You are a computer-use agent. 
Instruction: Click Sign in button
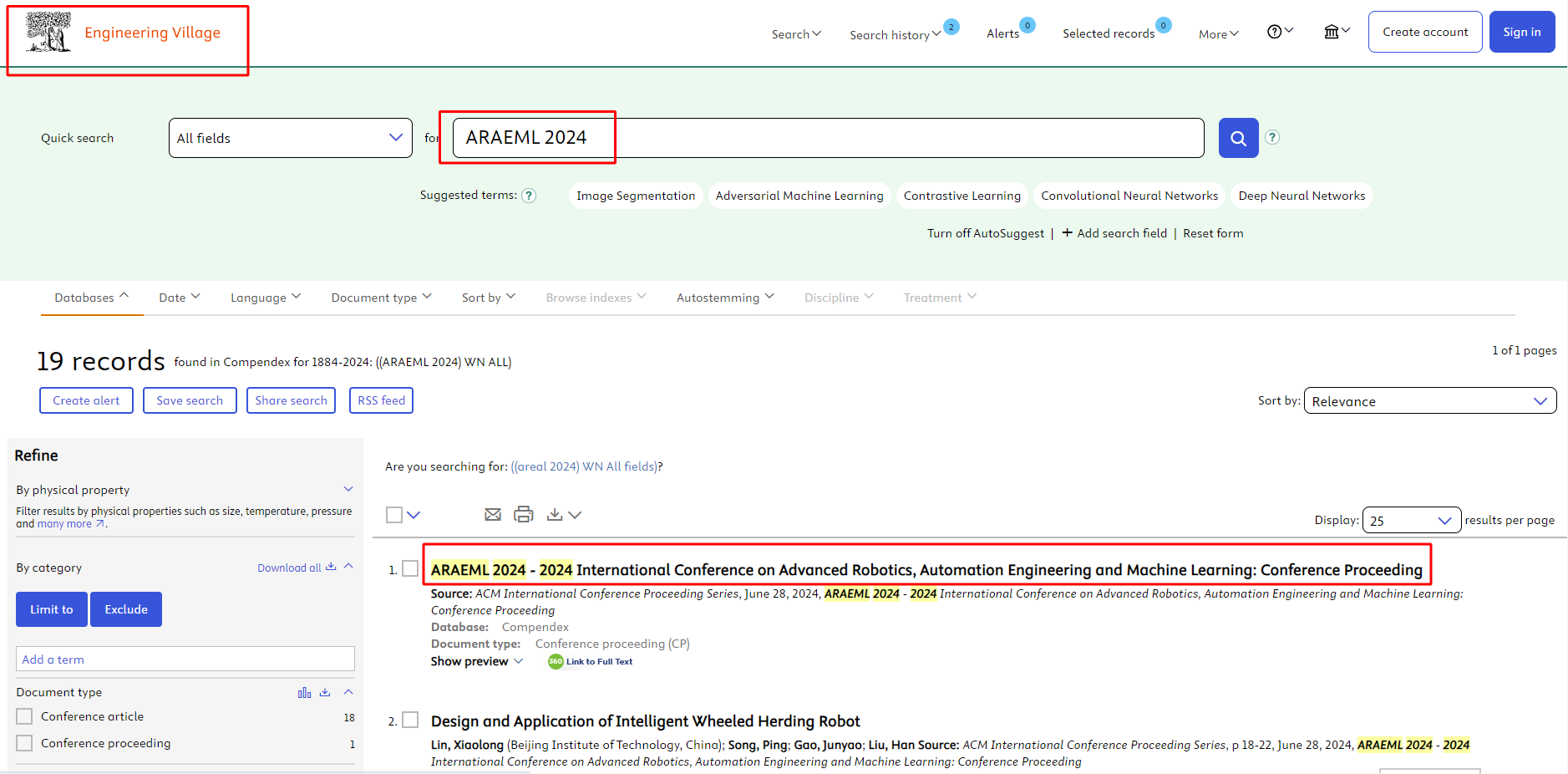pos(1522,32)
